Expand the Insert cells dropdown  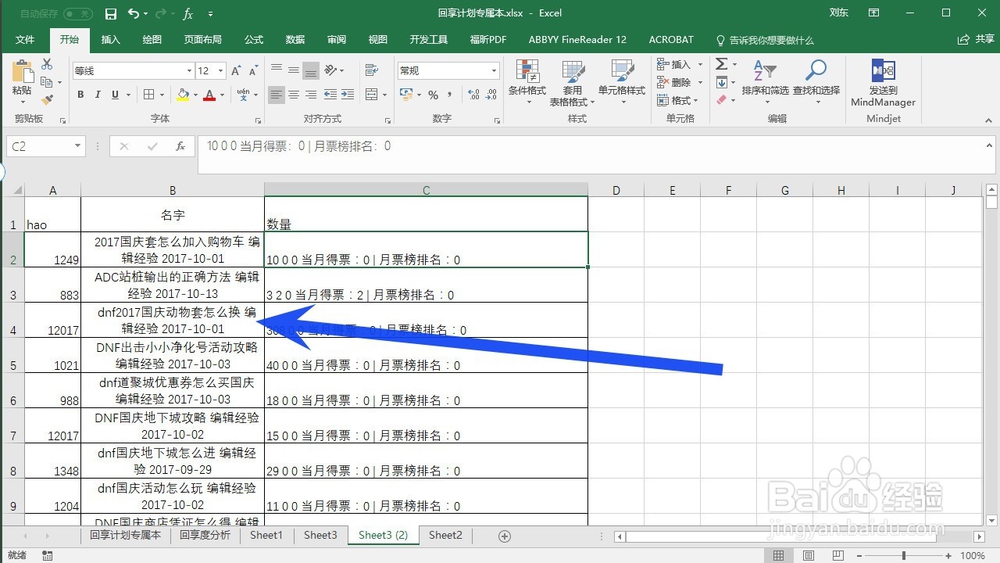(x=700, y=64)
